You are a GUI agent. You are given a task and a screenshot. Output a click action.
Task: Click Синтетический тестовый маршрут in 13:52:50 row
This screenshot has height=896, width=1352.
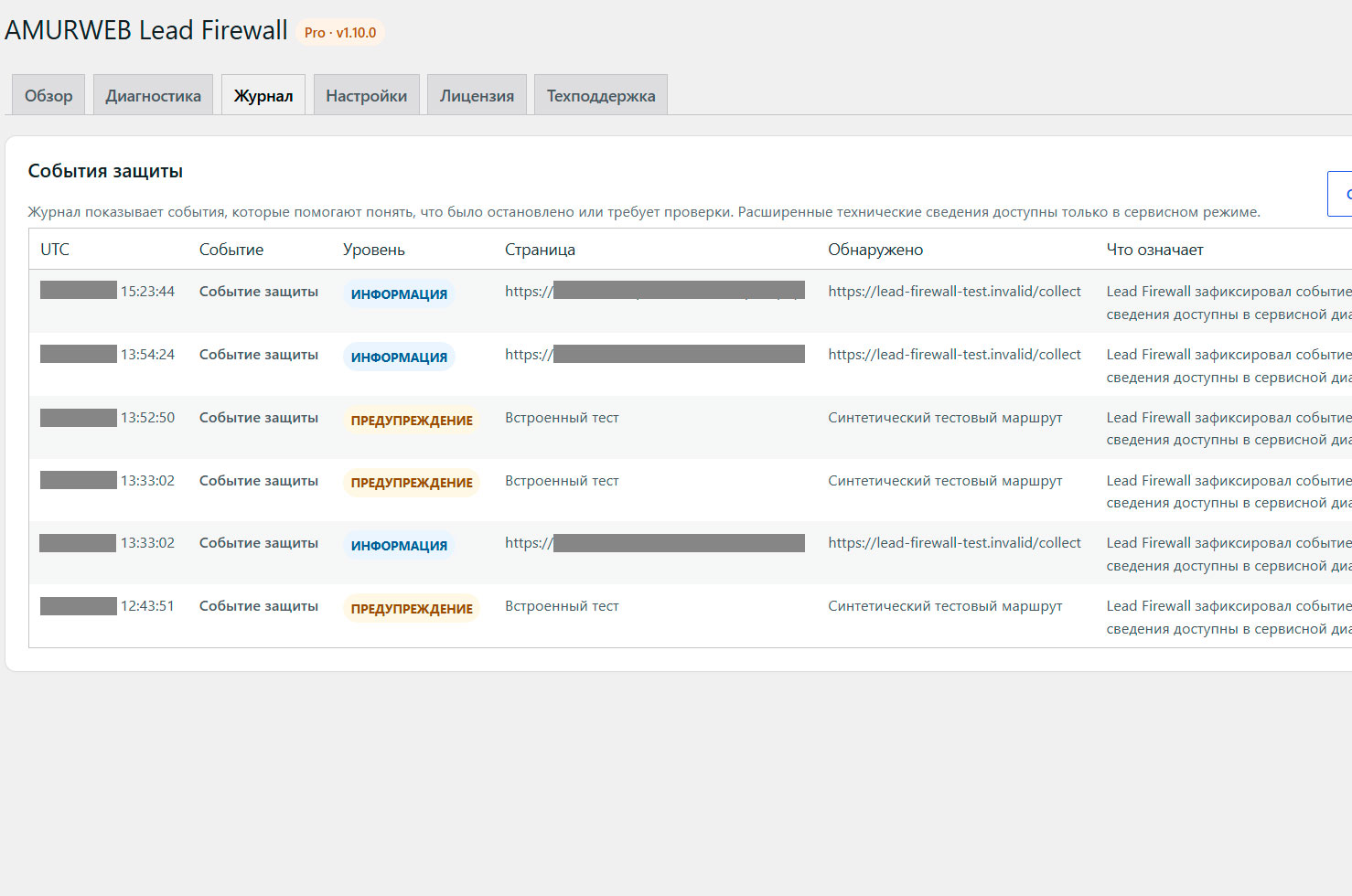945,418
